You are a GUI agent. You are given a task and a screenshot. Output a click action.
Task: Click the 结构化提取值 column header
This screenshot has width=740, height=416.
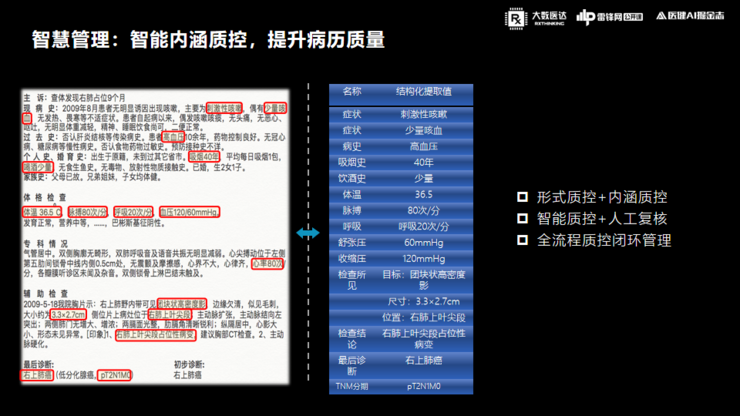click(x=423, y=92)
